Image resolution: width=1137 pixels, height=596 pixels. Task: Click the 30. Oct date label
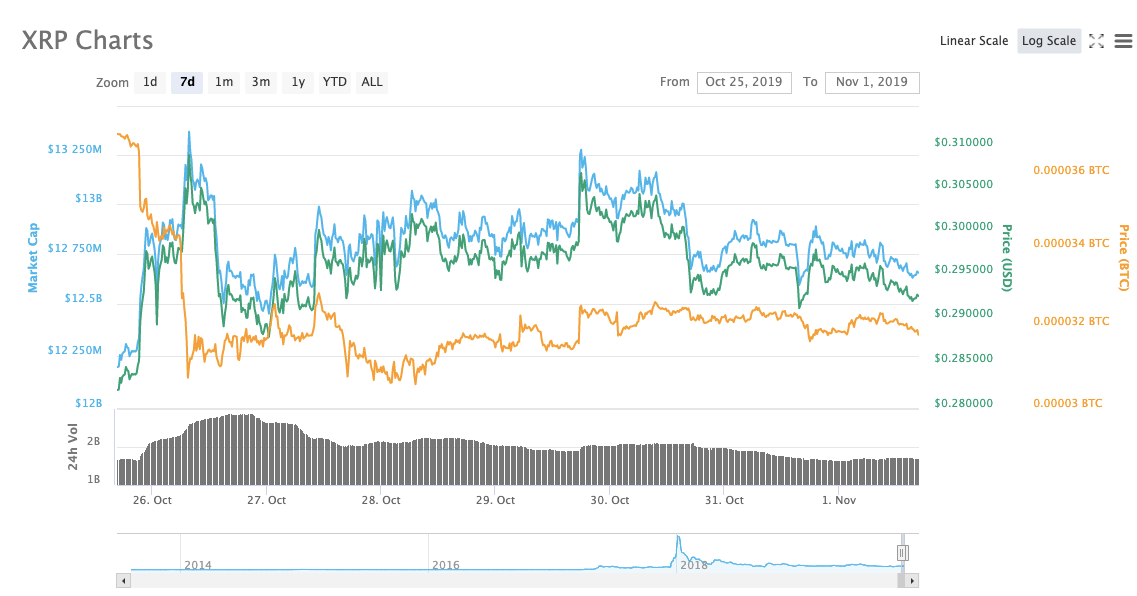[x=610, y=500]
